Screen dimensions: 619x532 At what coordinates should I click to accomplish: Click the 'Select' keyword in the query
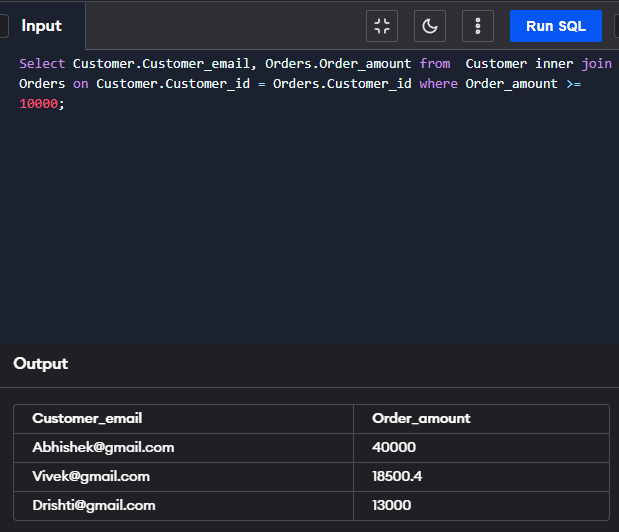(42, 64)
